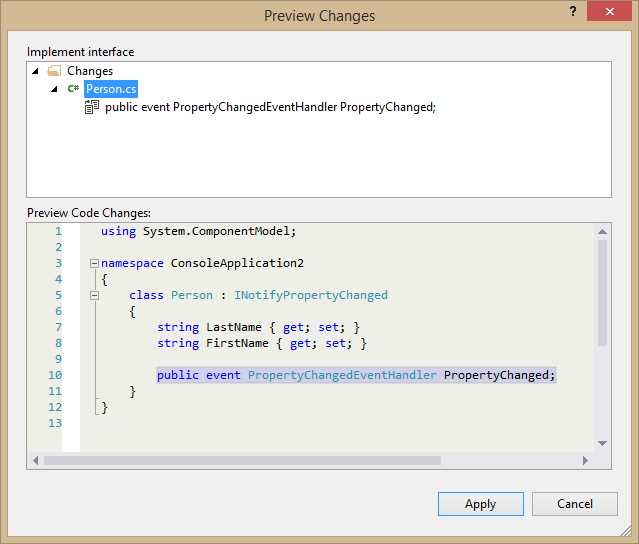Select the Person.cs file item
The width and height of the screenshot is (639, 544).
point(111,89)
